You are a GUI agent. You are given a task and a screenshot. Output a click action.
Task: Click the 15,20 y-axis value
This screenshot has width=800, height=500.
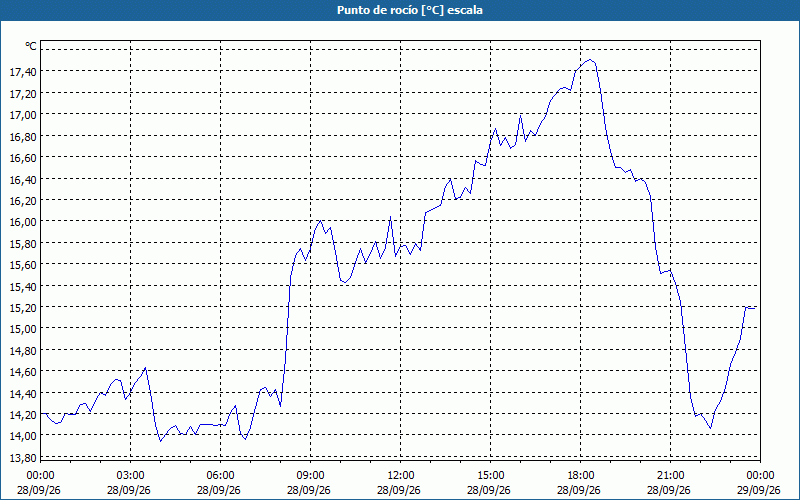click(23, 308)
